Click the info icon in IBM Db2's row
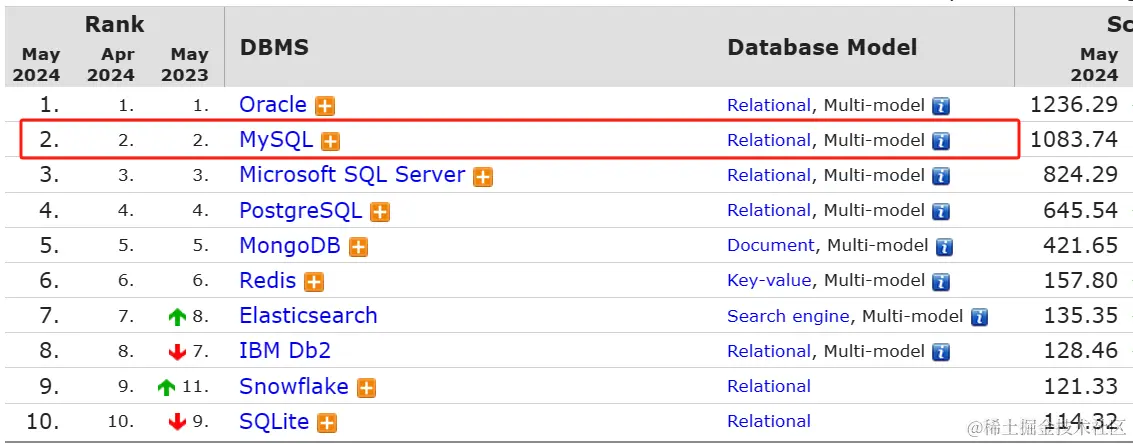1133x444 pixels. point(941,353)
